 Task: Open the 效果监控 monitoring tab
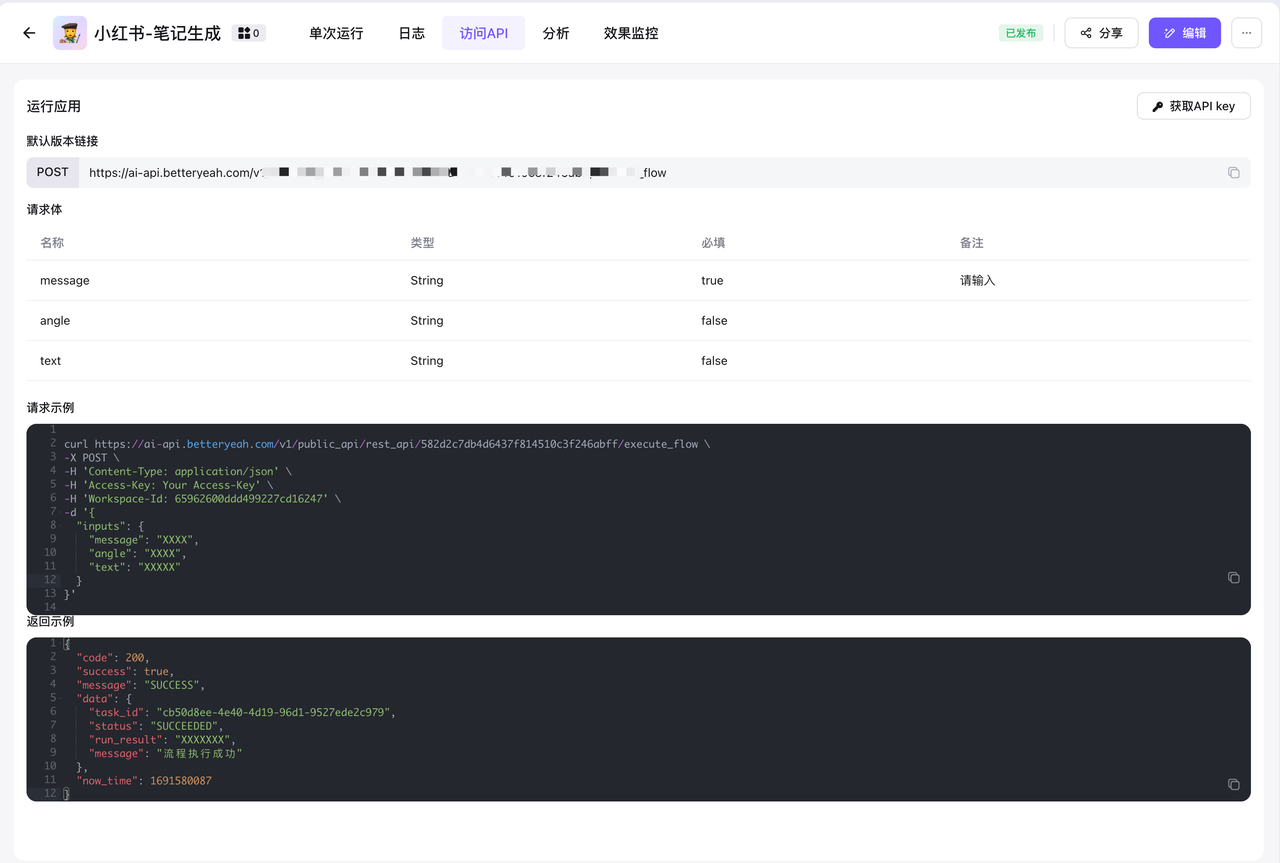pos(631,33)
